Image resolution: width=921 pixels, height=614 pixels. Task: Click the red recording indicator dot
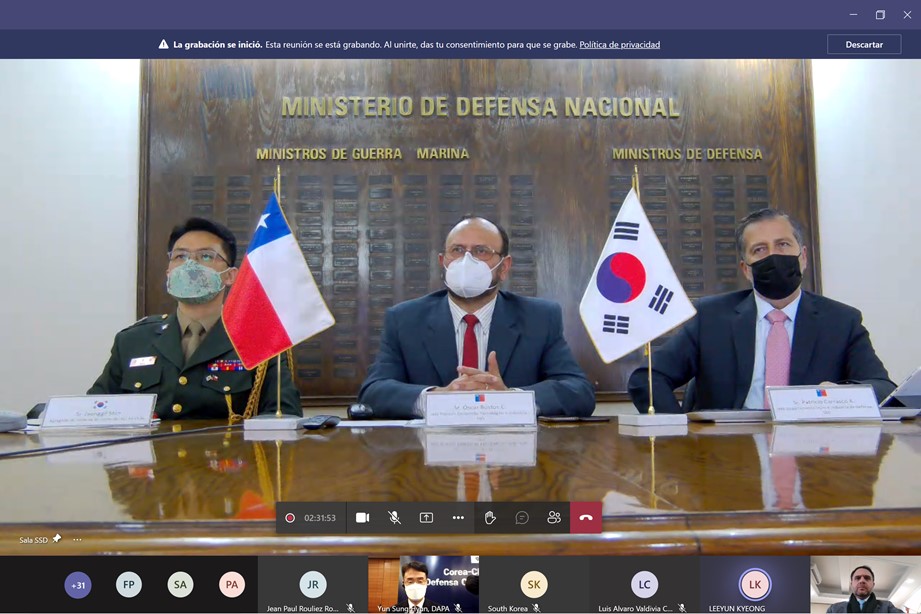(x=290, y=518)
